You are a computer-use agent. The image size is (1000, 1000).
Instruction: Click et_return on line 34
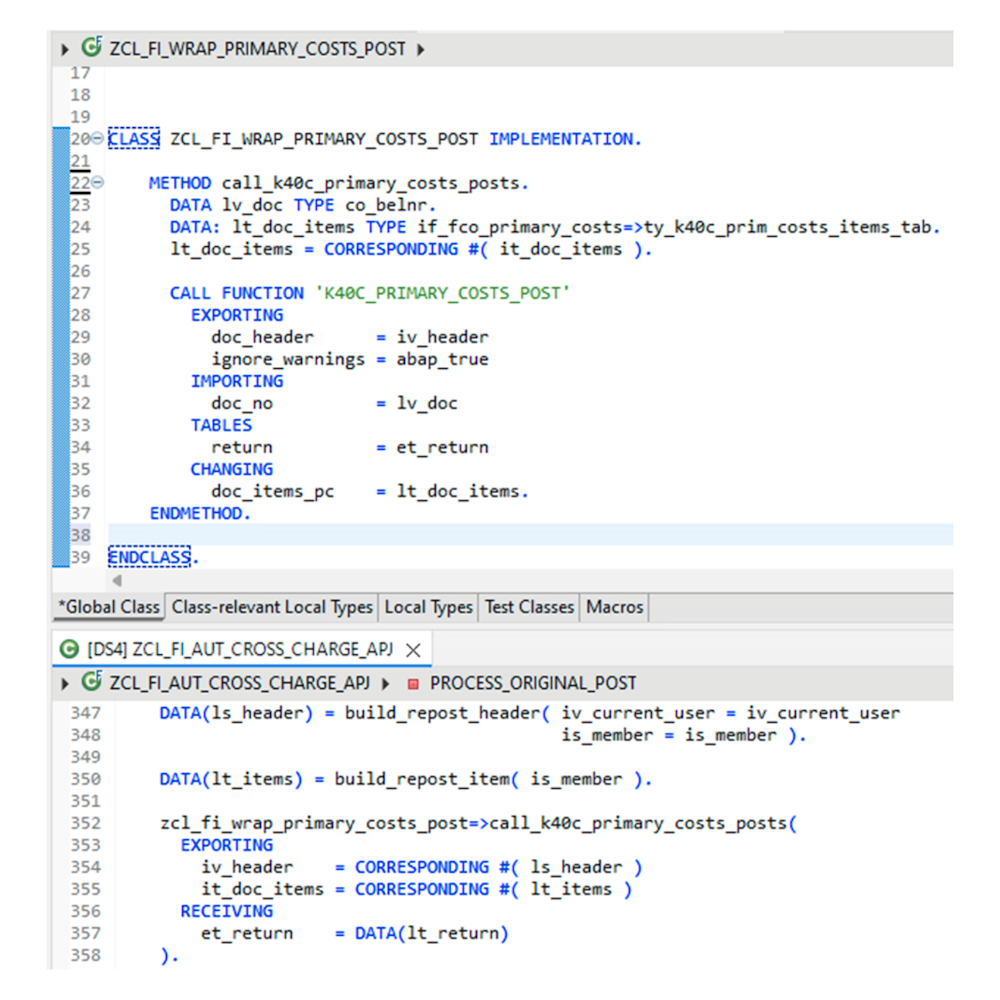443,447
